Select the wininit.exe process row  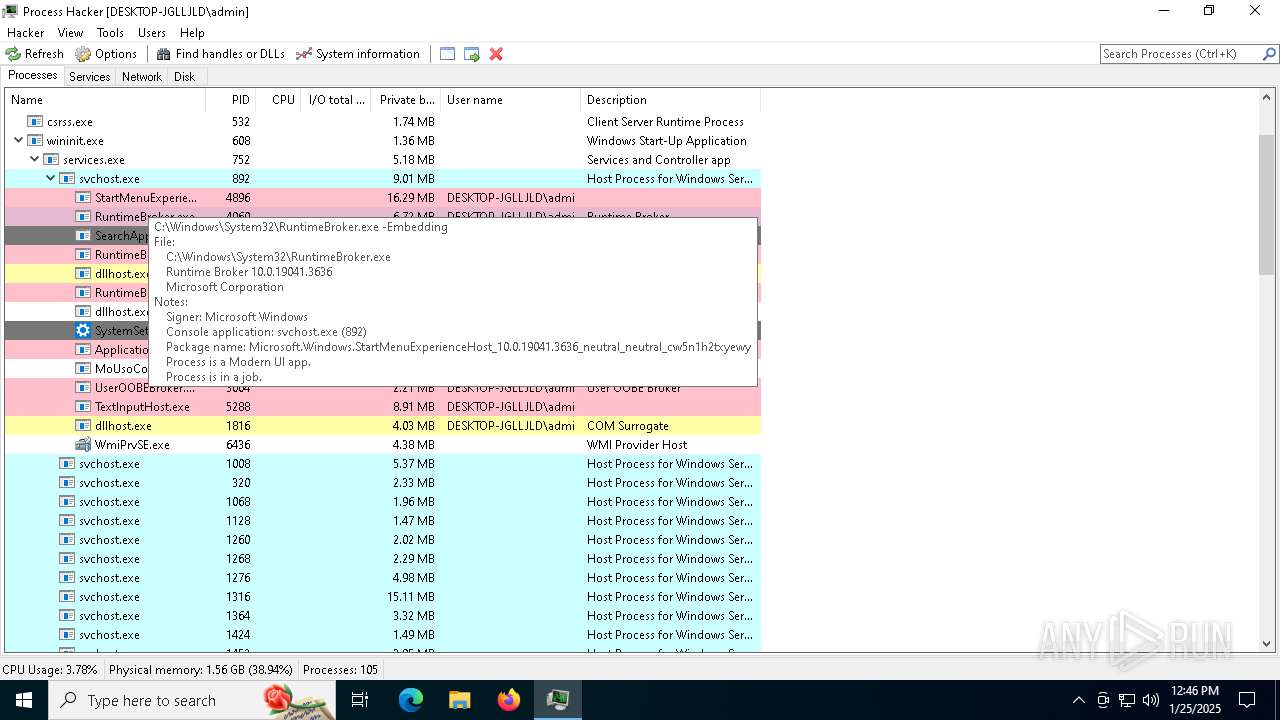[x=383, y=141]
